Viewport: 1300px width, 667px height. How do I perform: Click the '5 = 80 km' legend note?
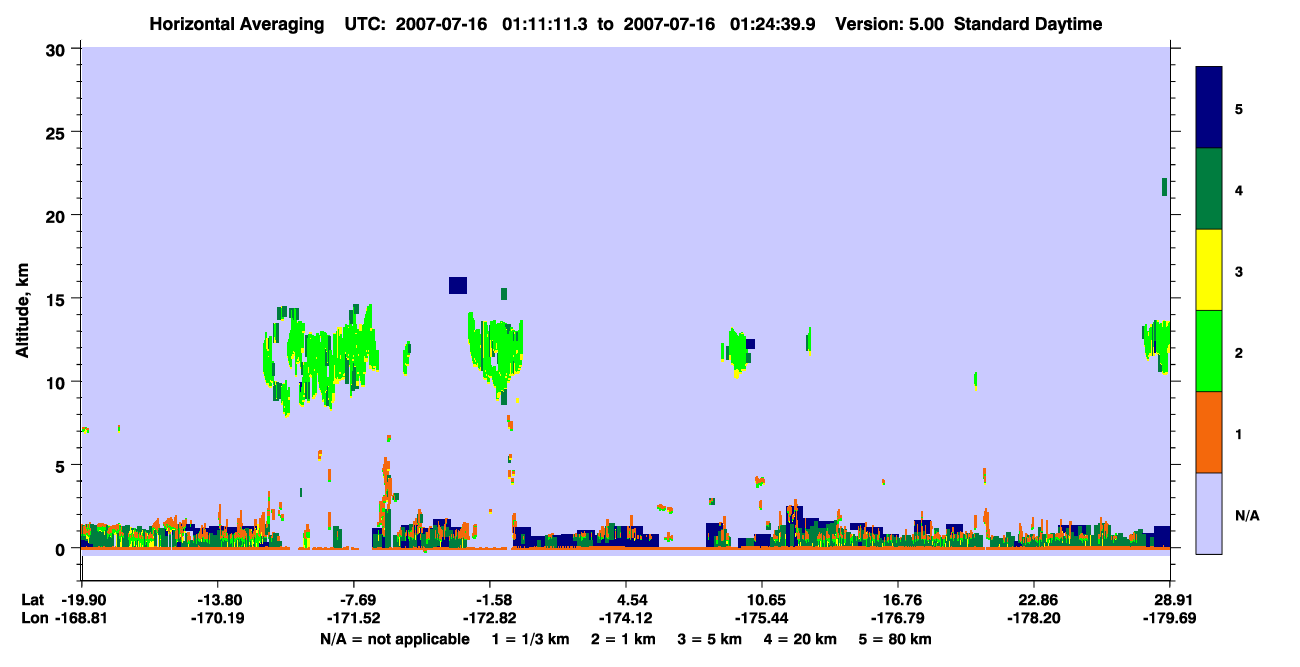[x=897, y=639]
